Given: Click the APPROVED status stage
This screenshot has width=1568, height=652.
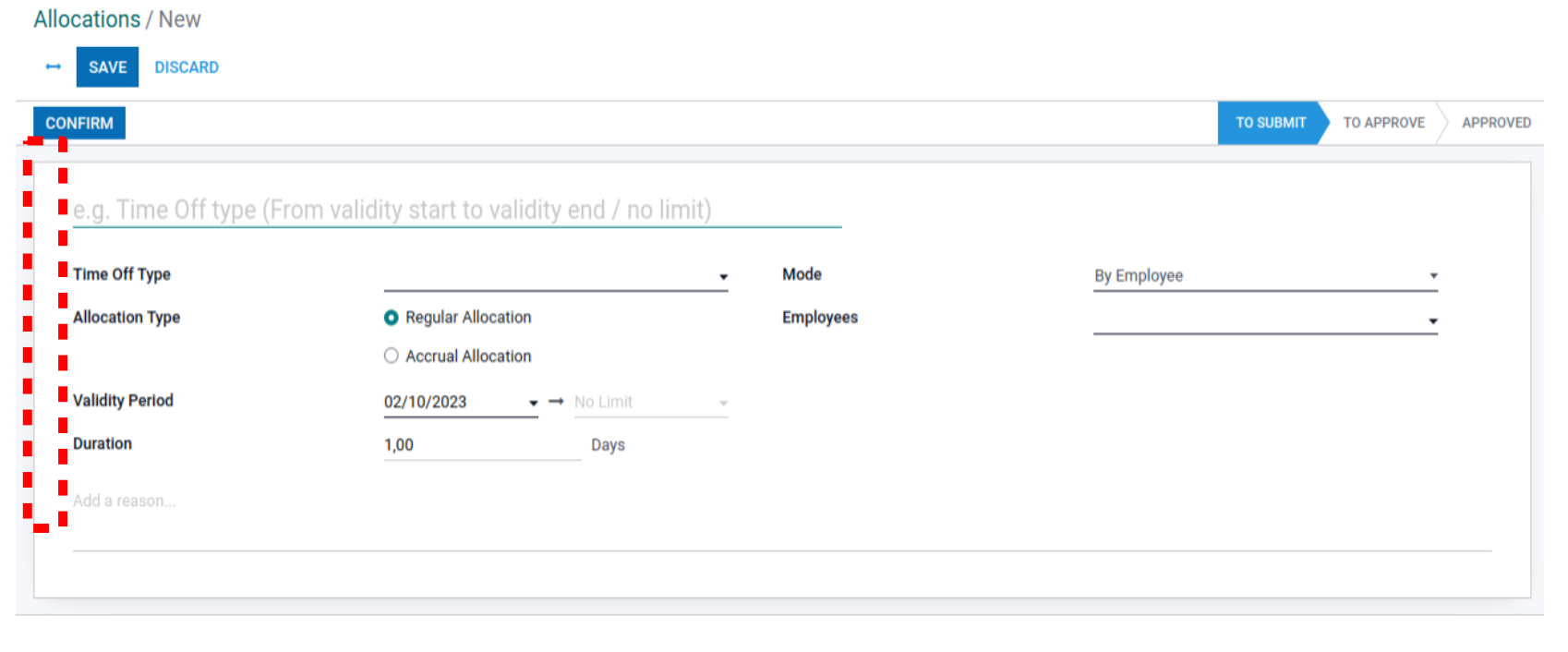Looking at the screenshot, I should (1495, 123).
